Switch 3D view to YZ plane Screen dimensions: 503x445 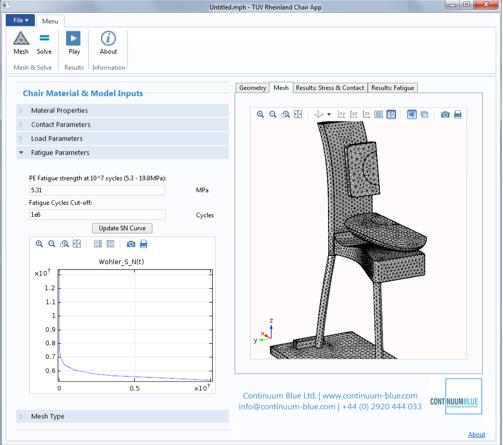coord(354,115)
